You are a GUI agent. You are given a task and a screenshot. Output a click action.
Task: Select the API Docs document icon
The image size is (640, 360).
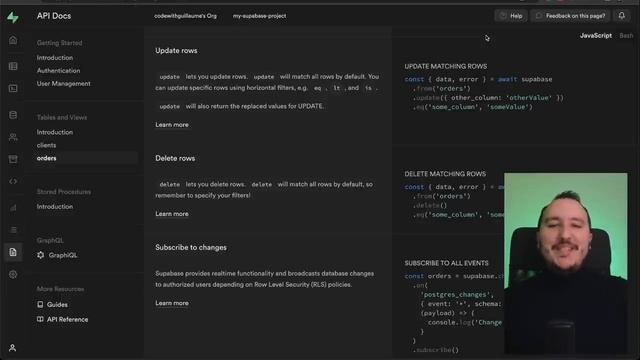13,252
